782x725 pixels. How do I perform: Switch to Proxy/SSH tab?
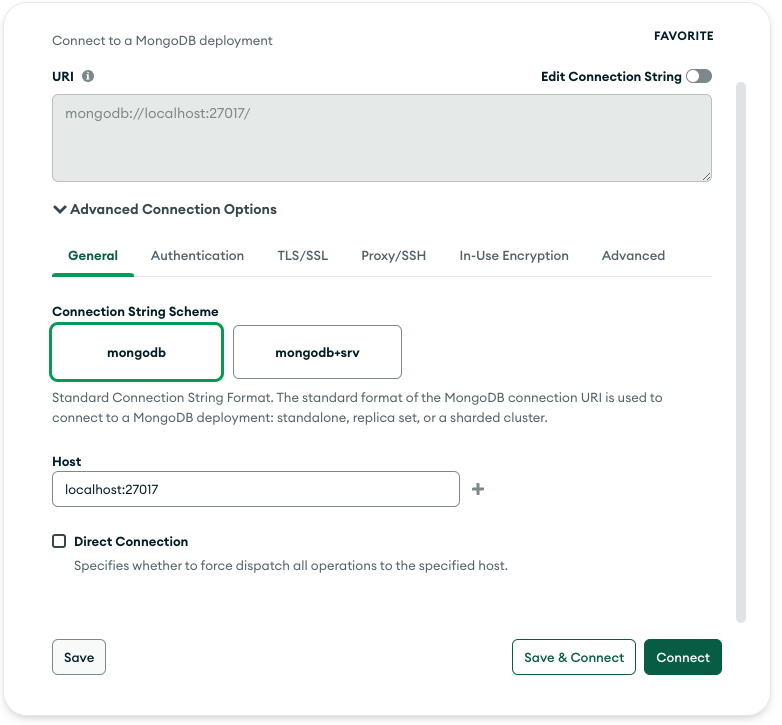click(x=393, y=256)
